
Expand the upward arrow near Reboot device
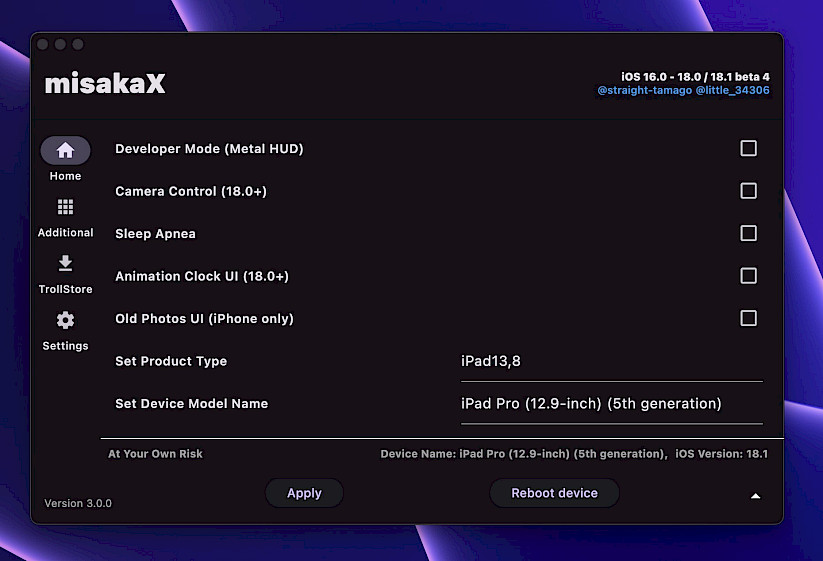755,496
